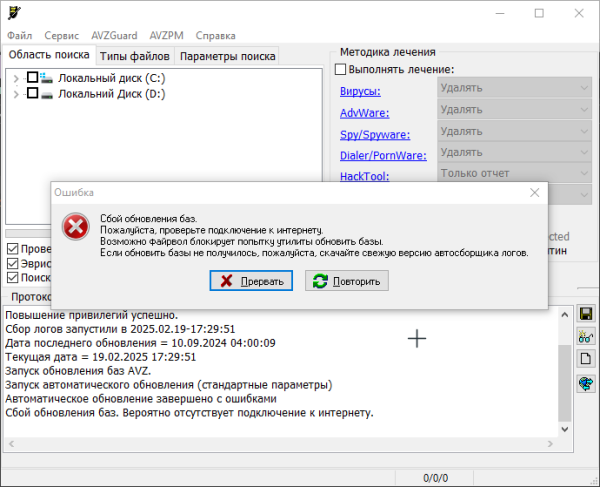This screenshot has width=600, height=487.
Task: Tick the Локальний Диск (D:) checkbox
Action: [x=33, y=93]
